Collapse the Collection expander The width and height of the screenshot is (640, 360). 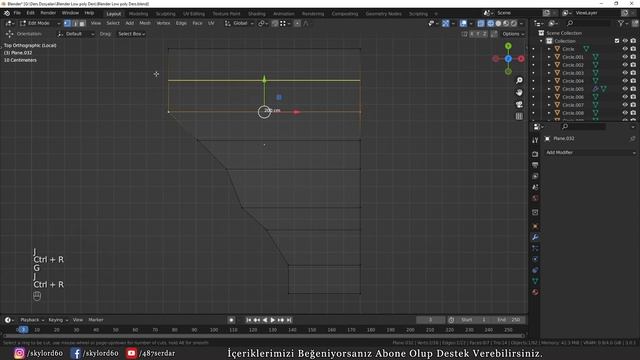(x=542, y=41)
